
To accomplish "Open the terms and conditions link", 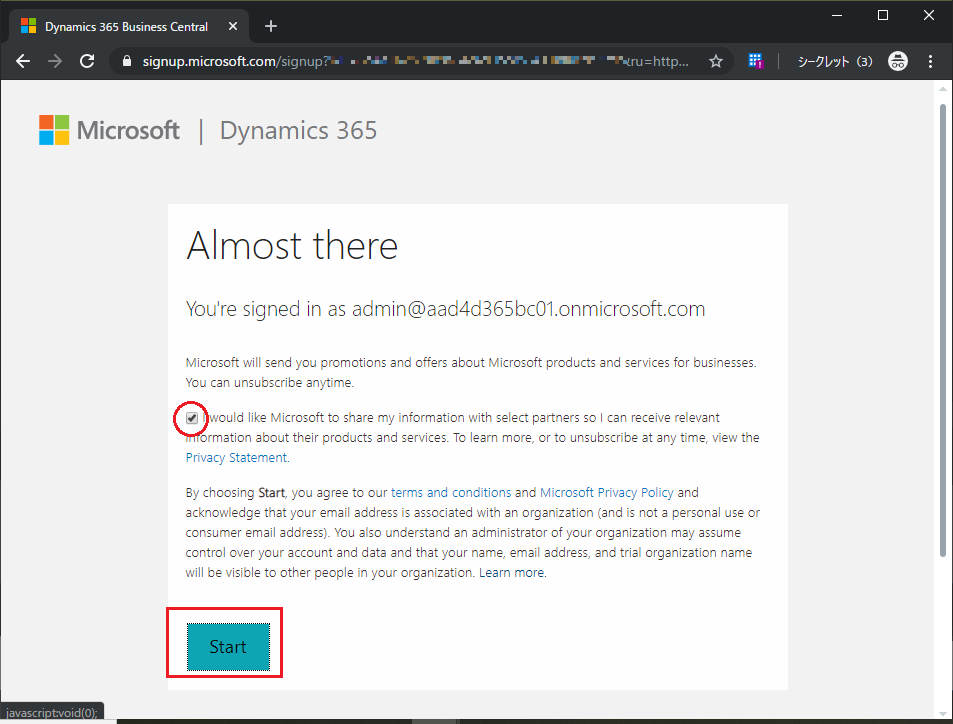I will [451, 492].
